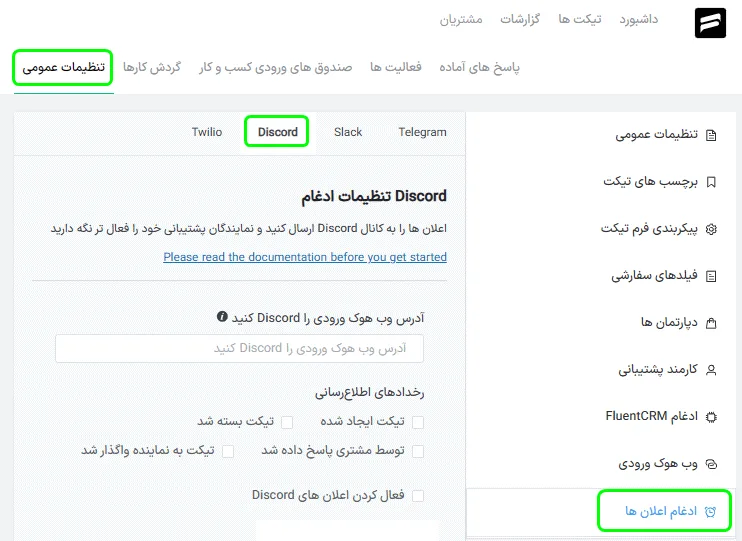742x541 pixels.
Task: Go to تیکت ها in top navigation
Action: click(580, 19)
